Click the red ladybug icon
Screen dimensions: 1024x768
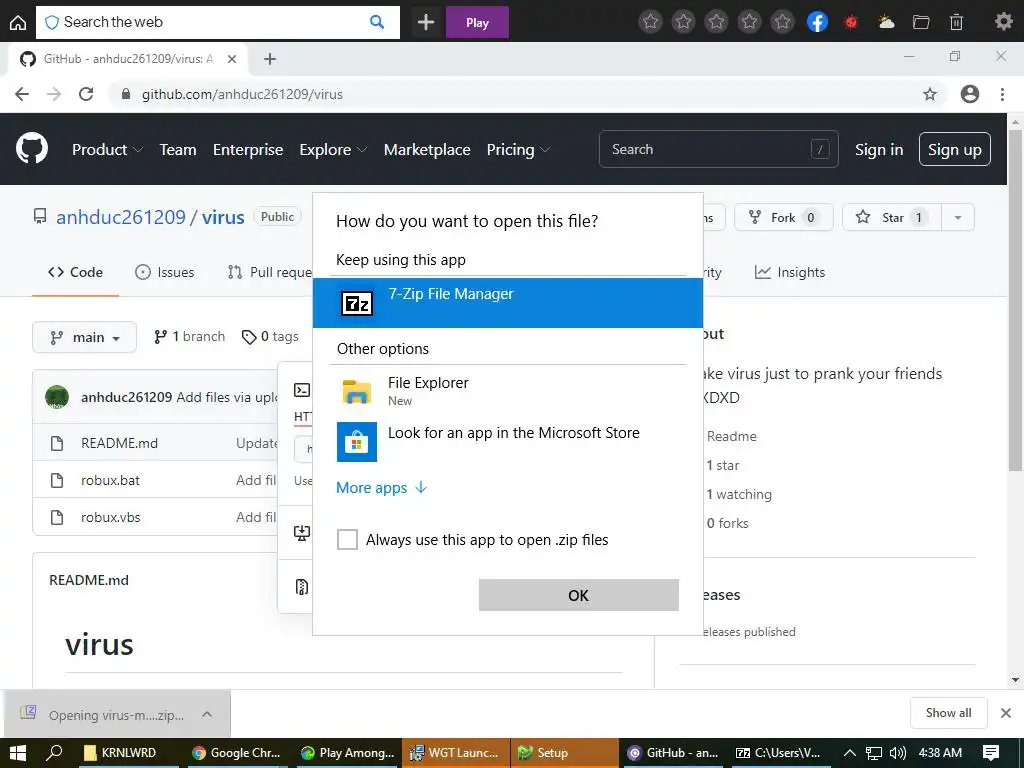[x=851, y=22]
